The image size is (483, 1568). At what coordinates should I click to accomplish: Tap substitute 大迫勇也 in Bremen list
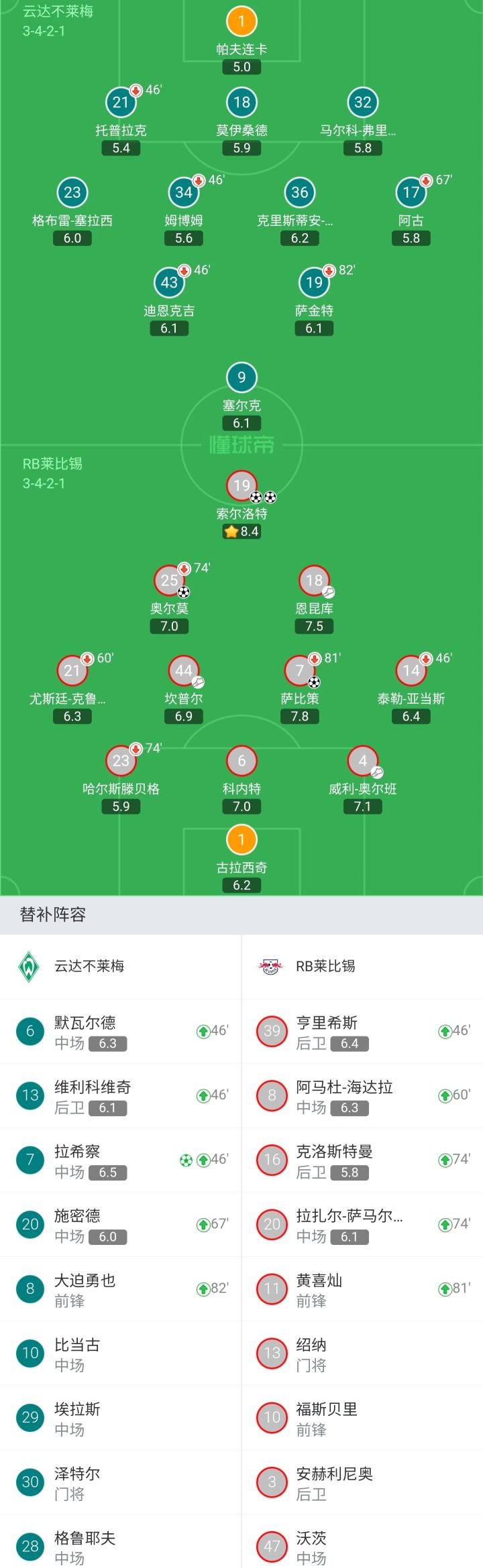[x=121, y=1289]
